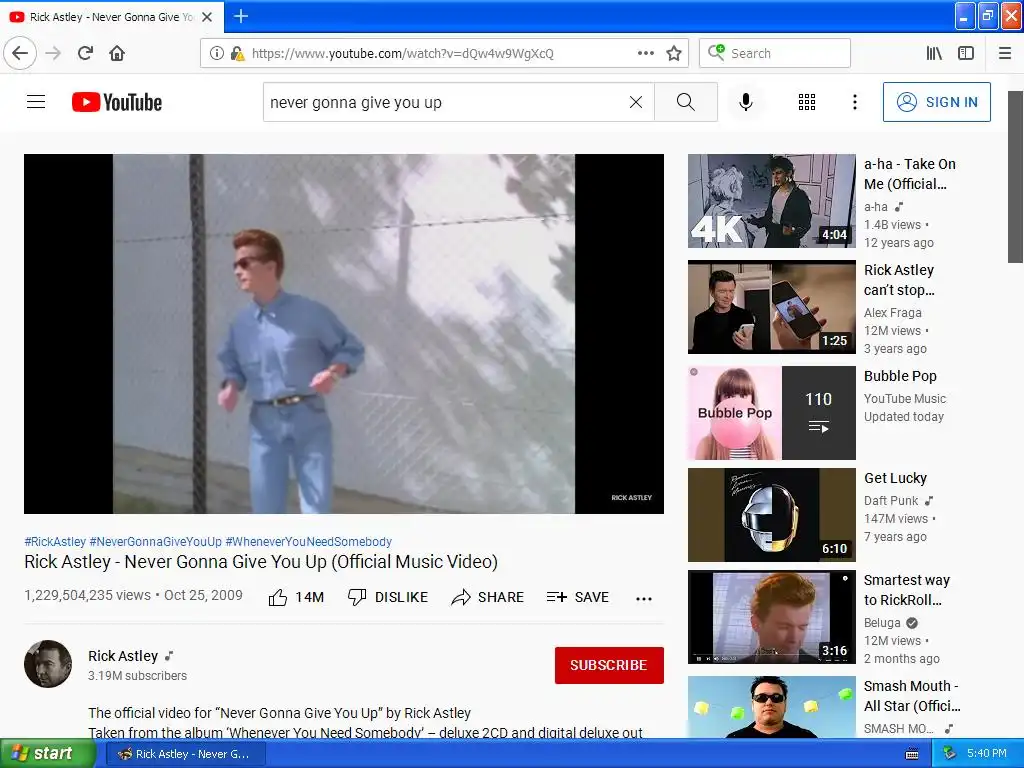Viewport: 1024px width, 768px height.
Task: Open the #WheneverYouNeedSomebody hashtag link
Action: coord(308,541)
